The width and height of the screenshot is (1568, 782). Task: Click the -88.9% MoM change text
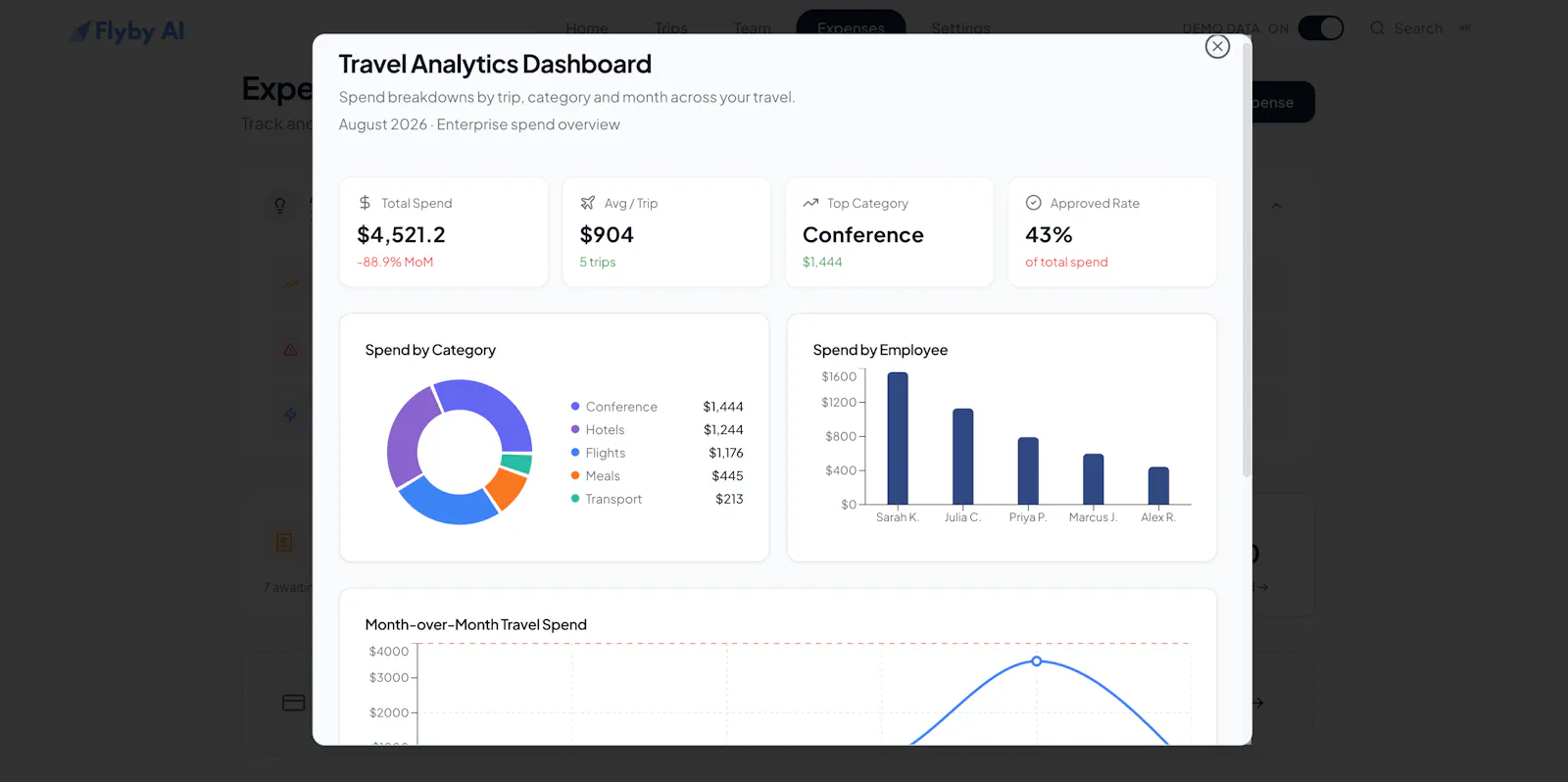pyautogui.click(x=395, y=262)
